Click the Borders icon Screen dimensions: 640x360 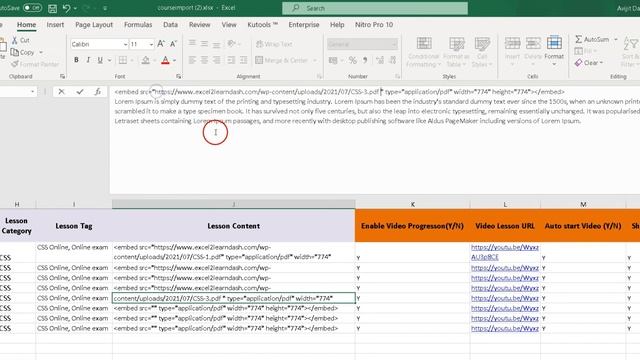[122, 60]
